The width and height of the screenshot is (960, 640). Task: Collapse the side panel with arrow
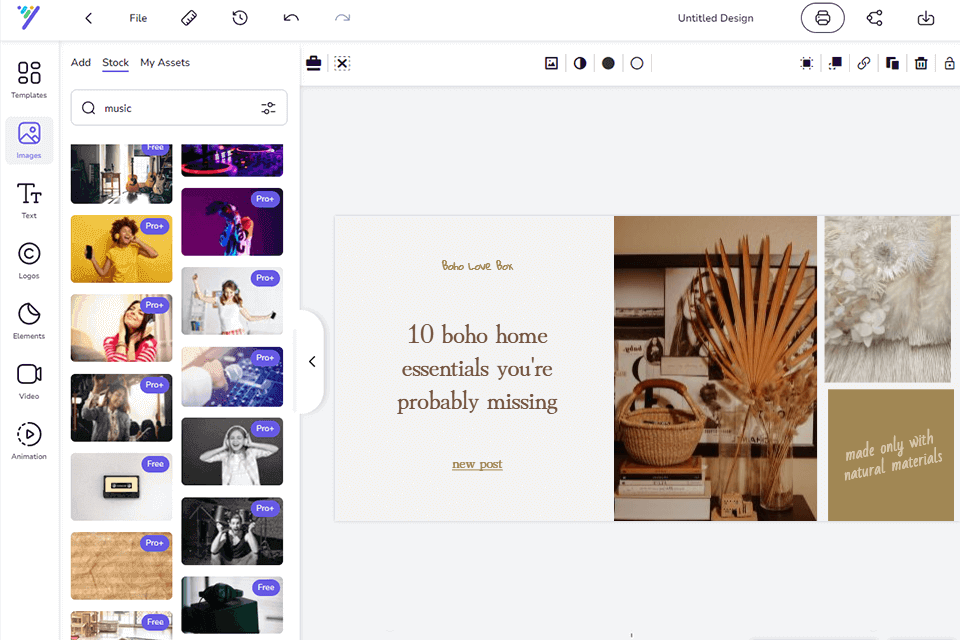312,361
